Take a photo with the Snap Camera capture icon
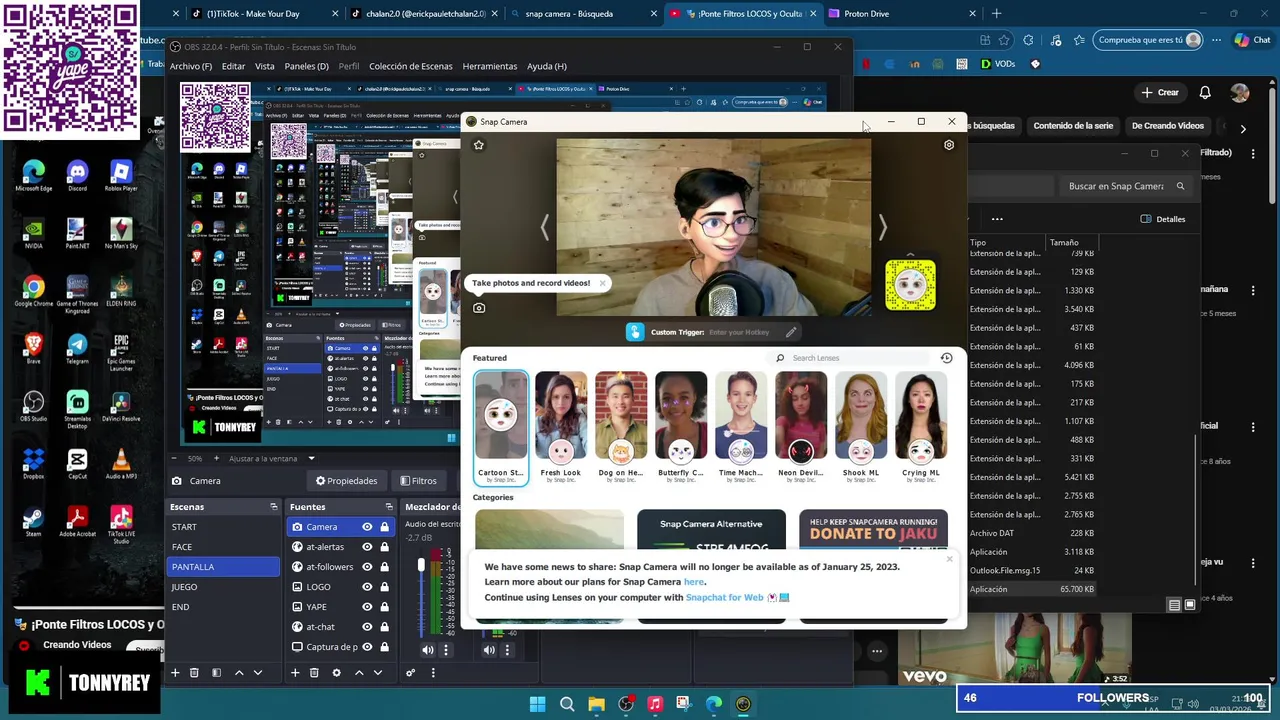Image resolution: width=1280 pixels, height=720 pixels. coord(479,308)
